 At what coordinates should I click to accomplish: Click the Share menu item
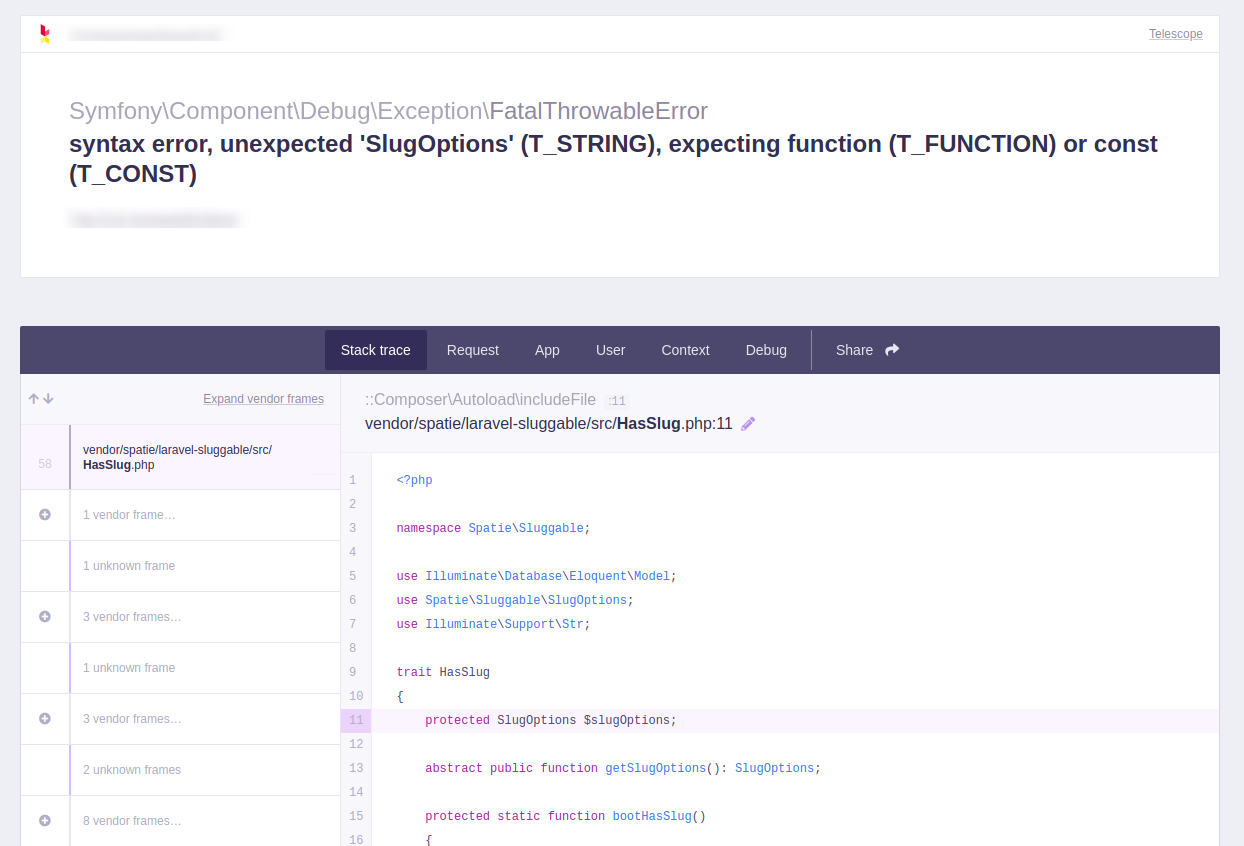coord(854,349)
